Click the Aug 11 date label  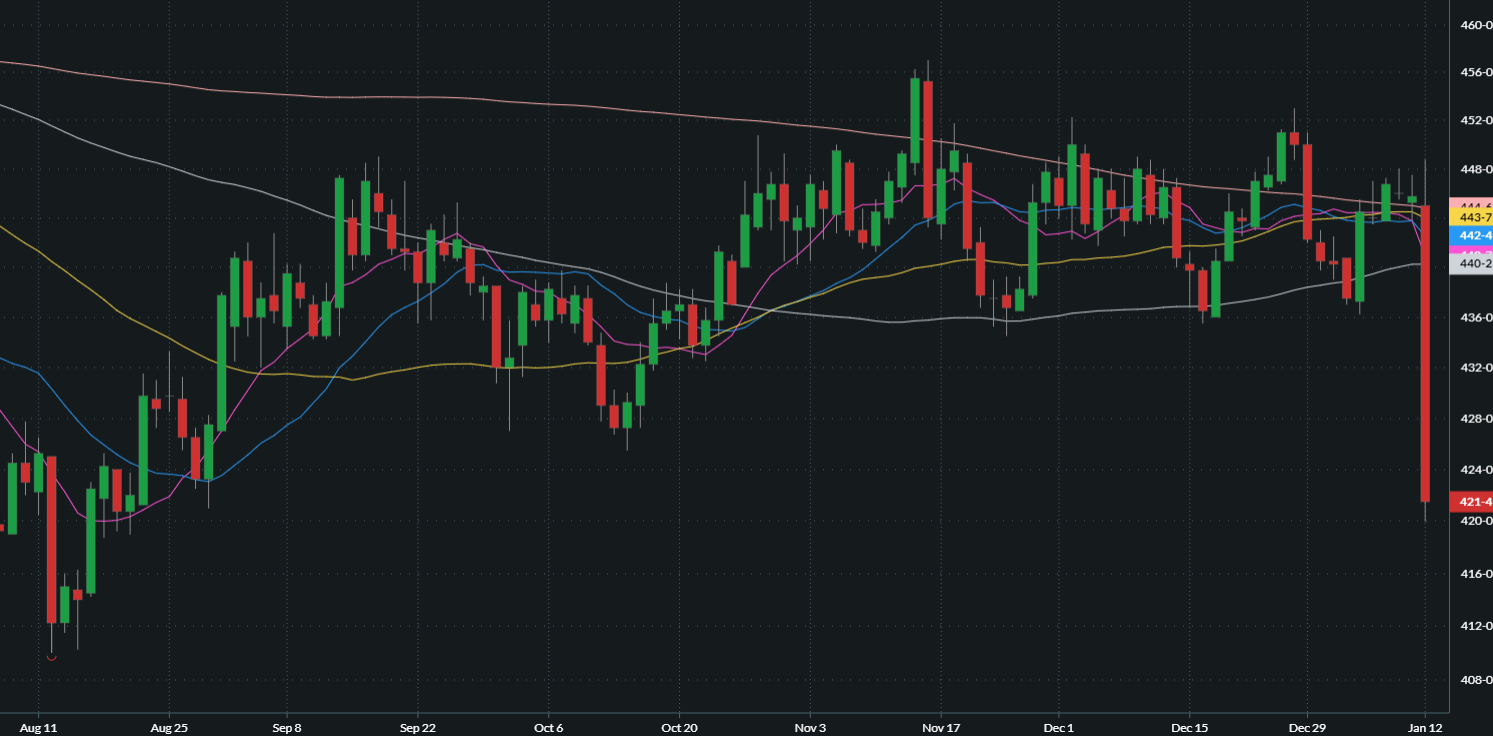click(37, 726)
